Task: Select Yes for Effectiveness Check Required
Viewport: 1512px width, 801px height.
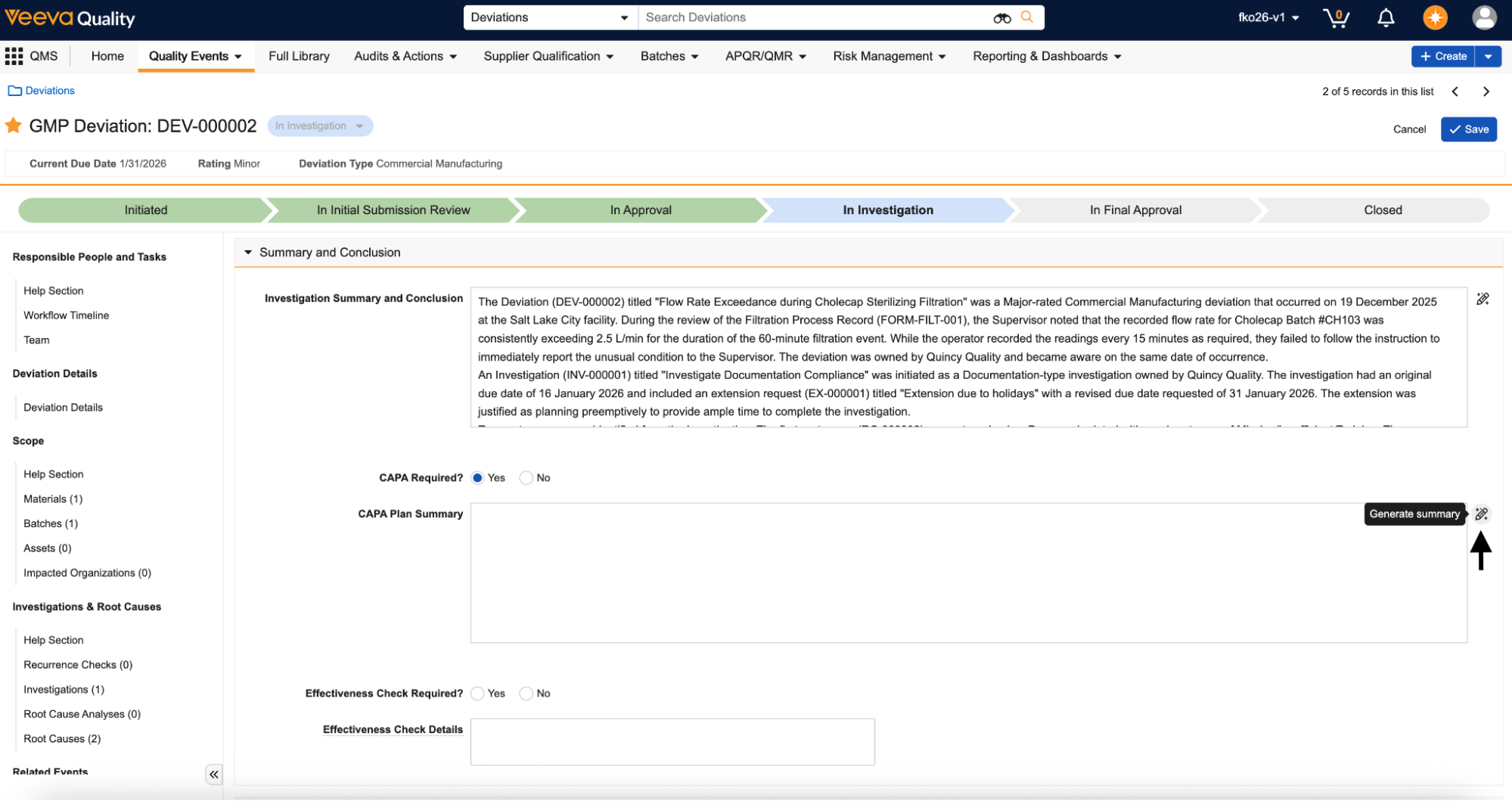Action: tap(478, 694)
